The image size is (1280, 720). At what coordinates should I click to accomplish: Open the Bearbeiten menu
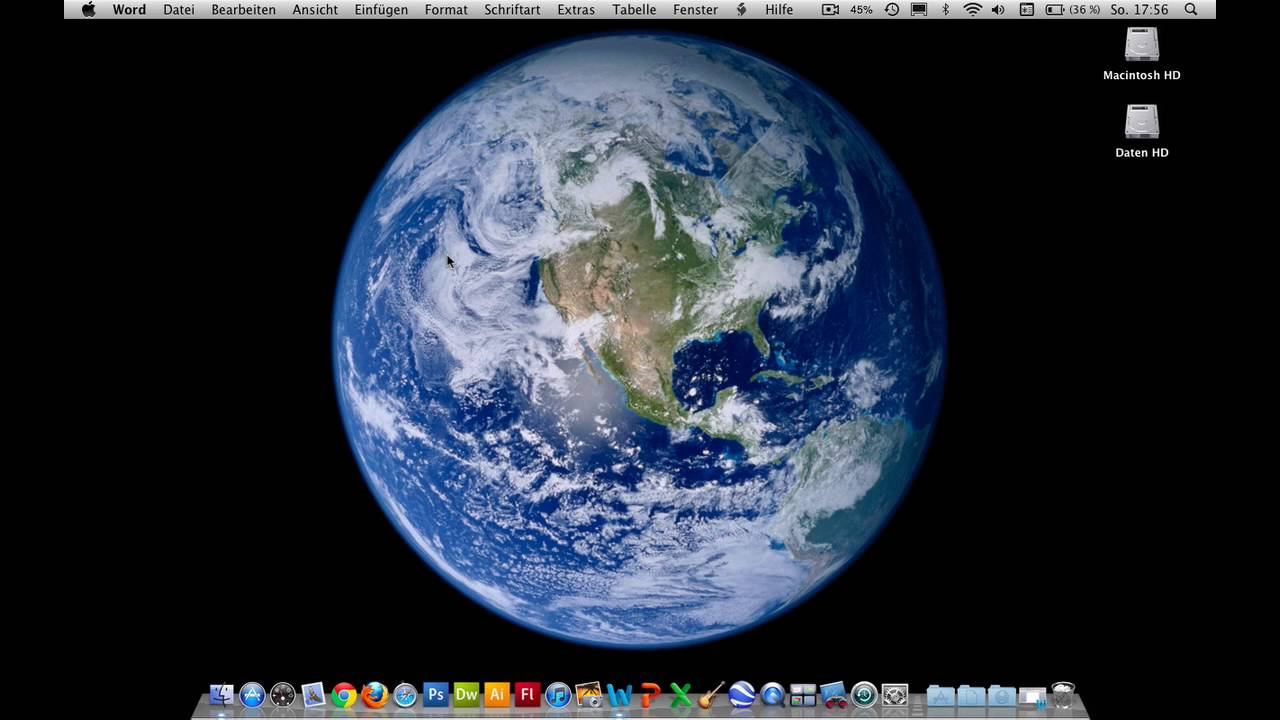(243, 9)
